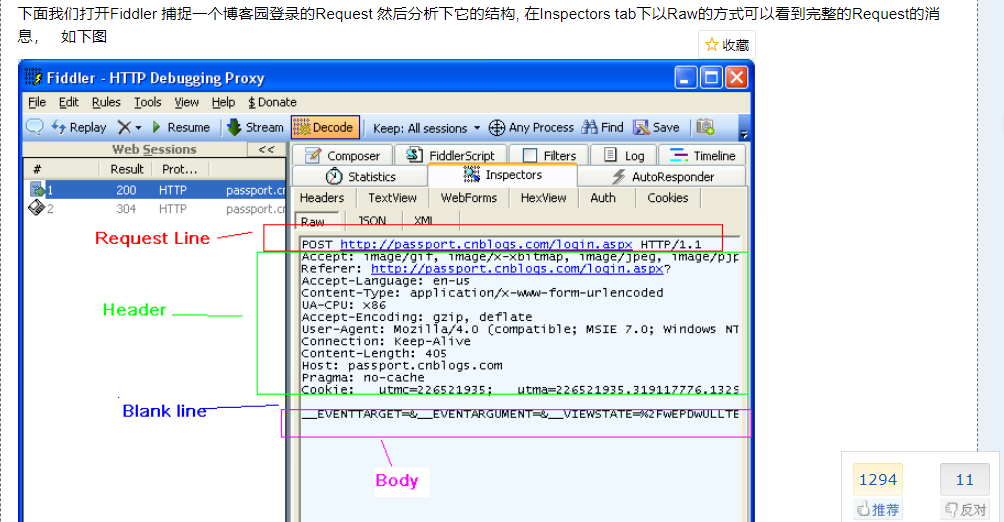The image size is (1004, 522).
Task: Switch to the Statistics tab
Action: [x=360, y=177]
